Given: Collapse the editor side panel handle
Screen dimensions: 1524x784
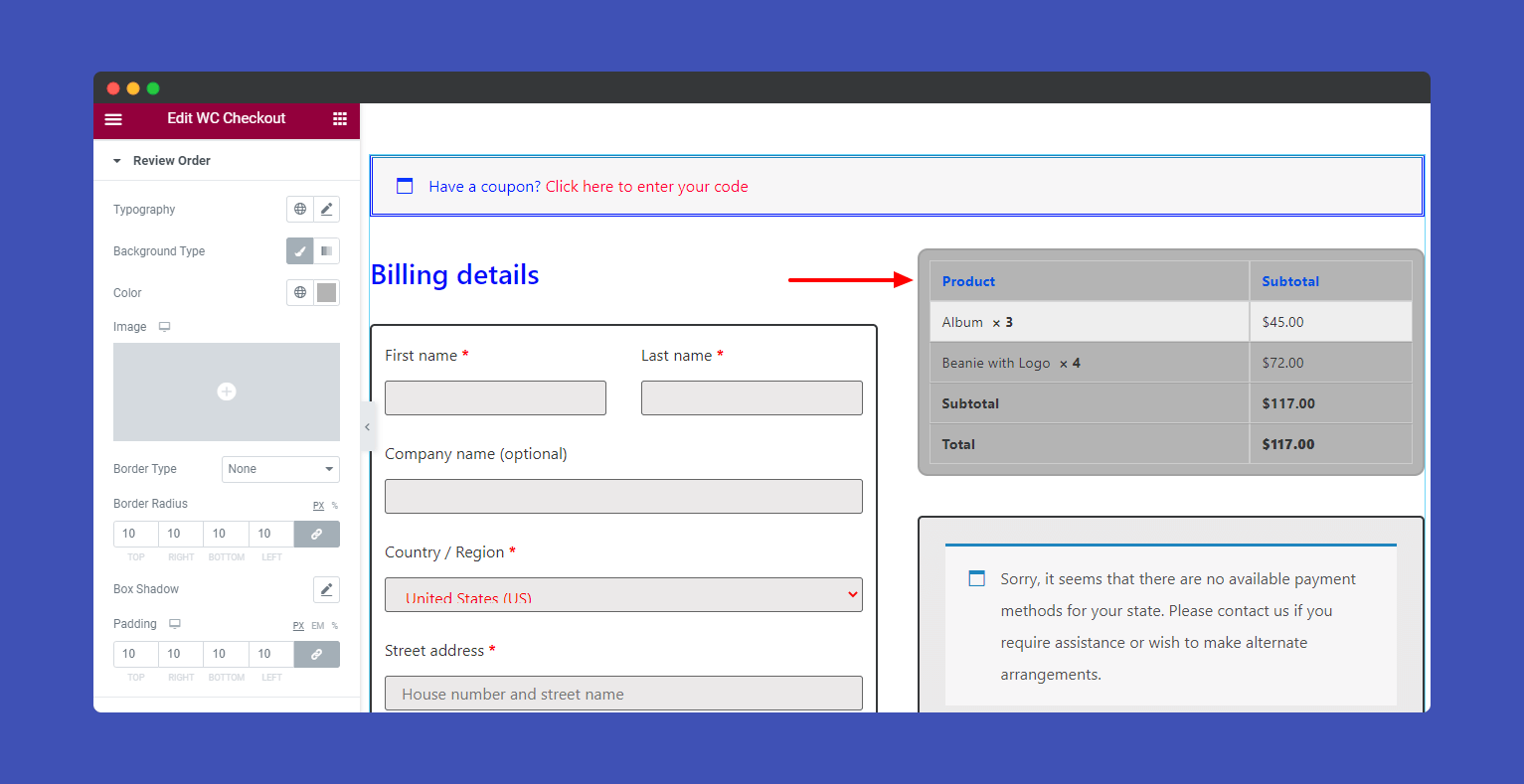Looking at the screenshot, I should (x=367, y=427).
